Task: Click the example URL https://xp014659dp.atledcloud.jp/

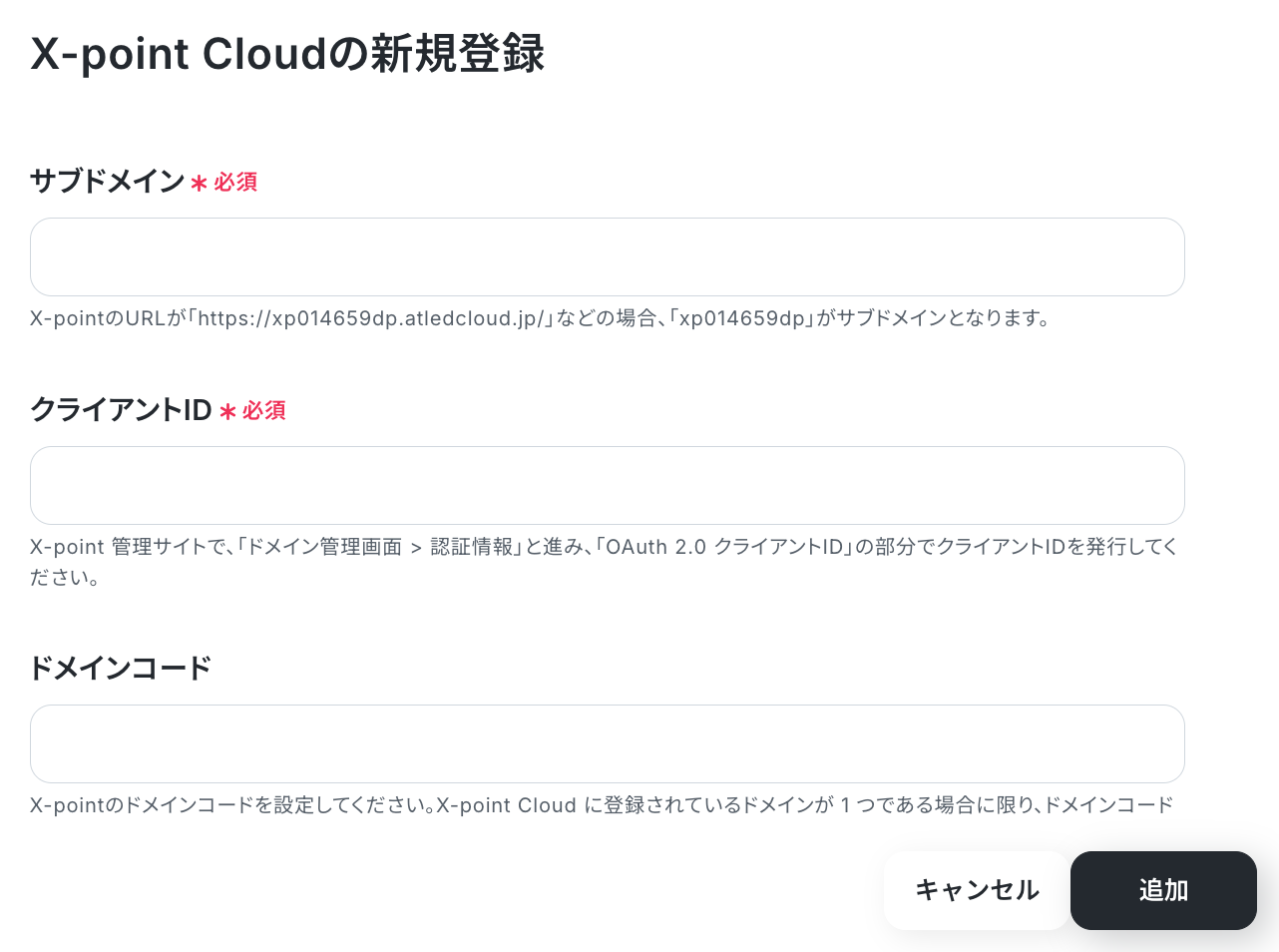Action: [x=370, y=318]
